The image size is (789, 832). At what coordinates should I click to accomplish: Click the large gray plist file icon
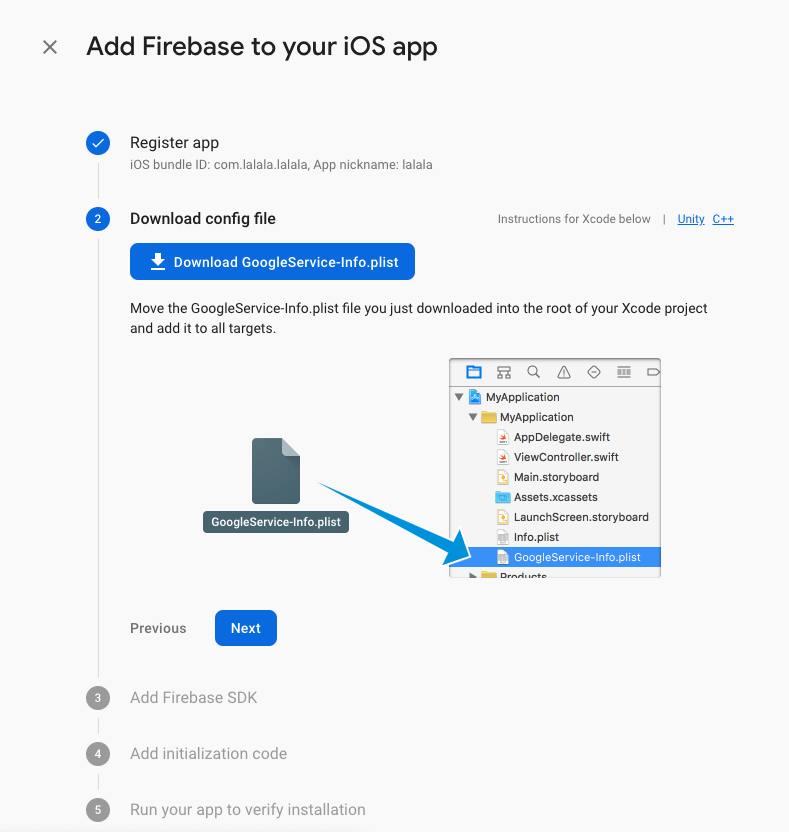[x=276, y=471]
